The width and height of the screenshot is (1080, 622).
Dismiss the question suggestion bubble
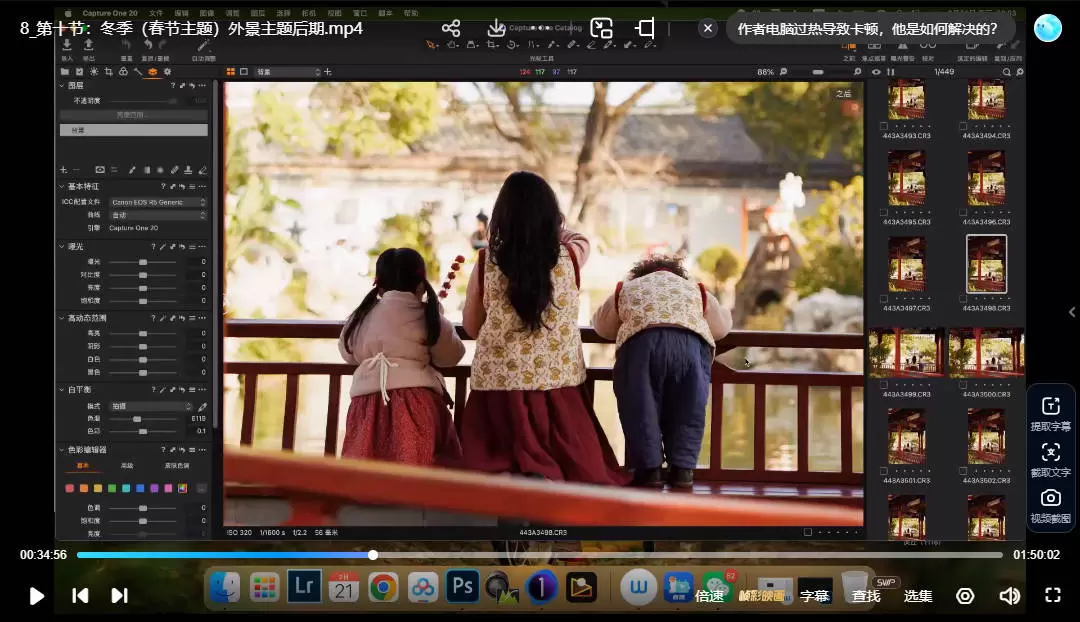click(x=708, y=28)
